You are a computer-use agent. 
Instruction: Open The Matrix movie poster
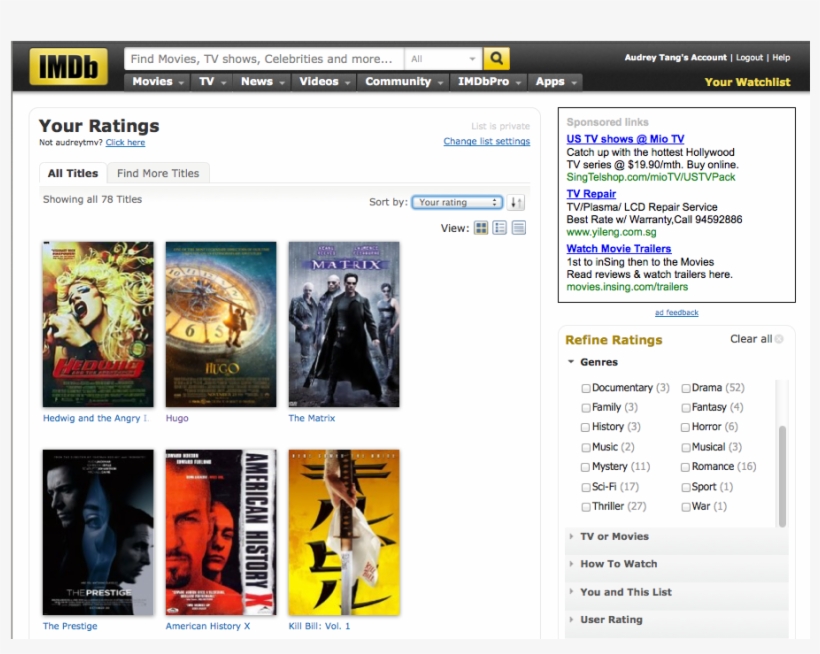coord(344,324)
